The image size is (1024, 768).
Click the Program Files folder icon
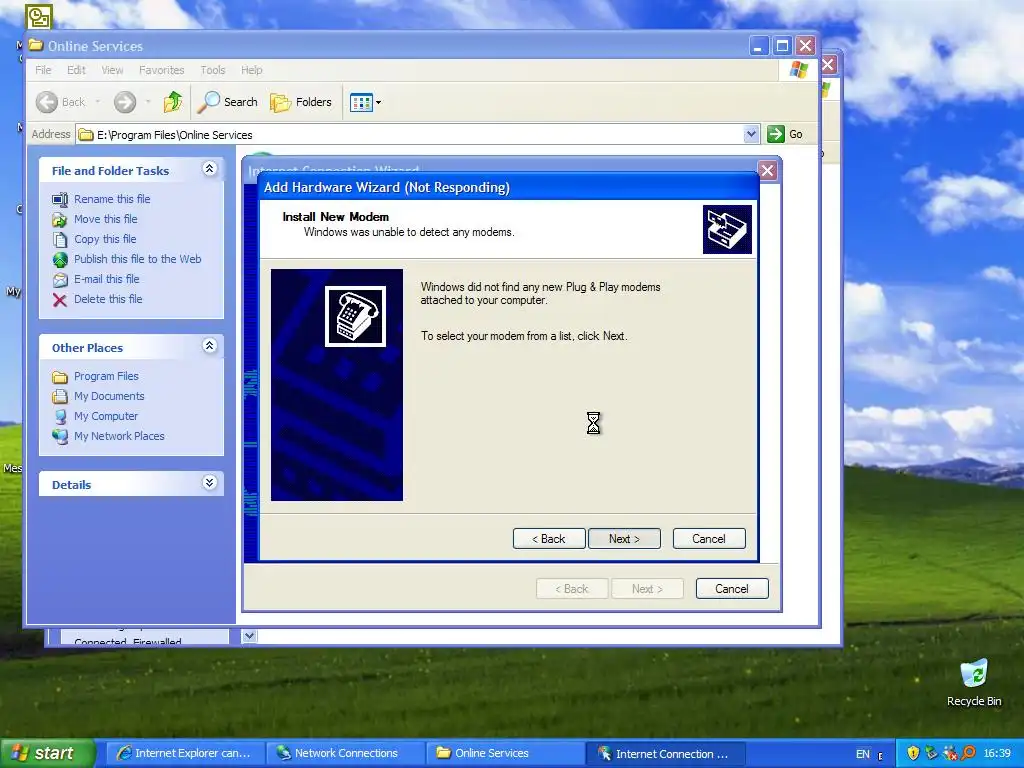pyautogui.click(x=60, y=377)
